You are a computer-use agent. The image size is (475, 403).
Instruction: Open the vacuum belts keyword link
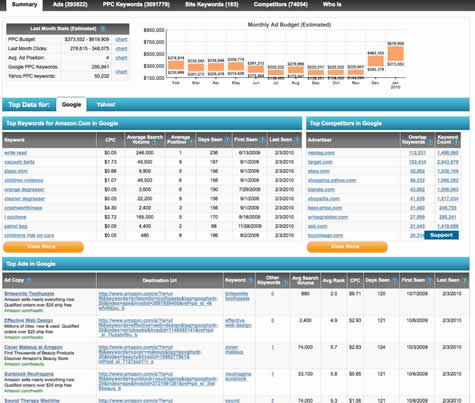pyautogui.click(x=20, y=162)
